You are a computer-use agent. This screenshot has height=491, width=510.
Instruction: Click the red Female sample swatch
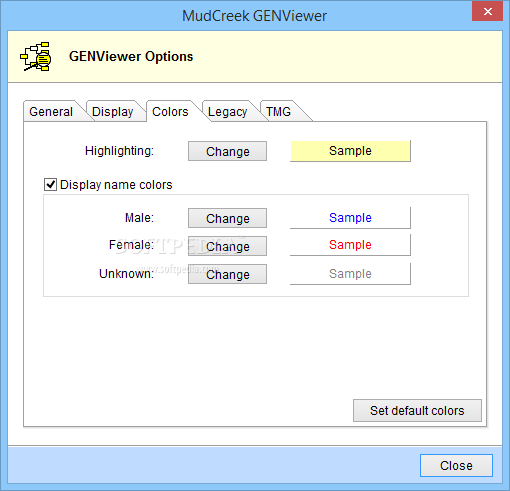350,245
